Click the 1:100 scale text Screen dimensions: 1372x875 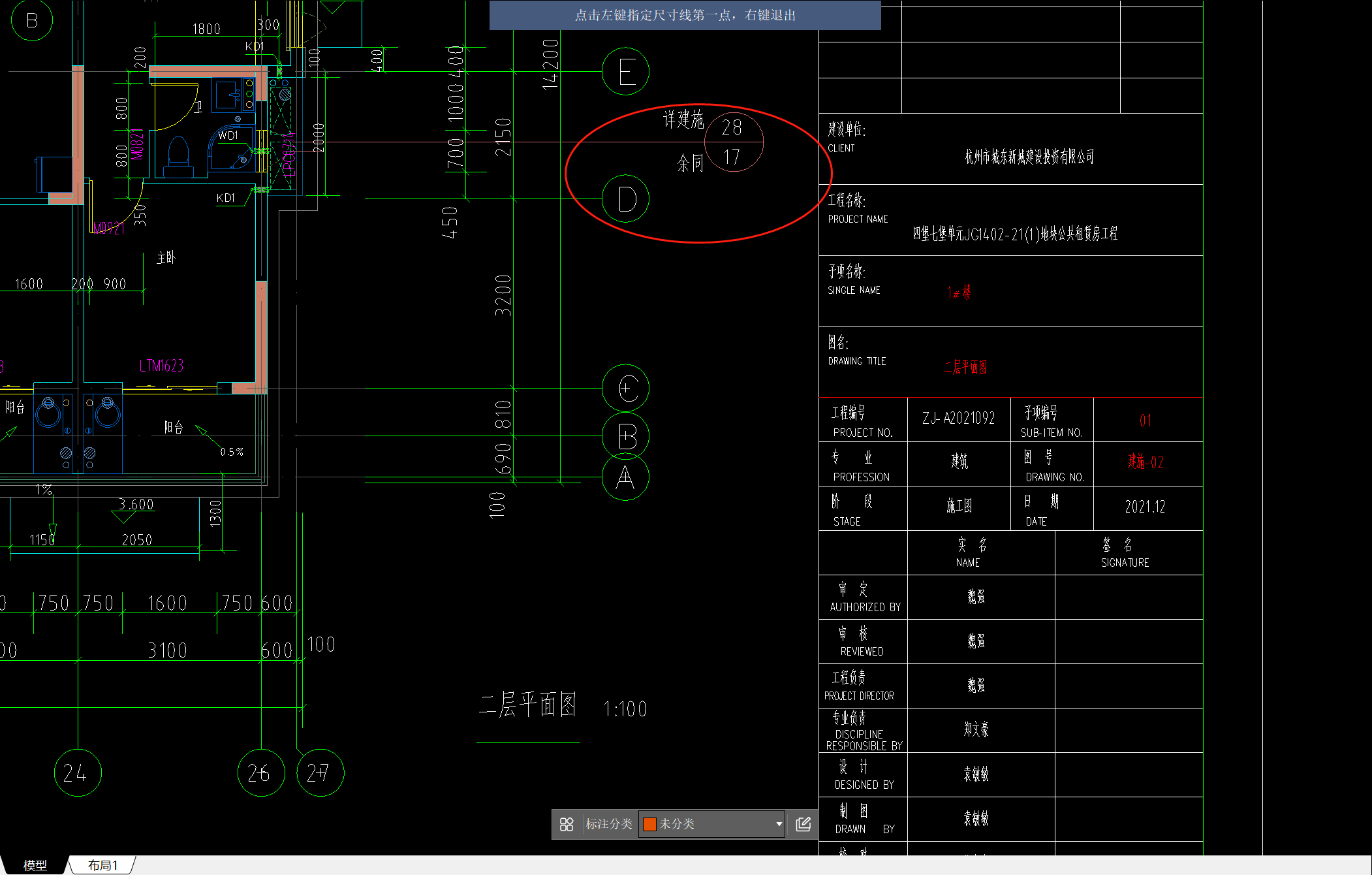tap(625, 709)
